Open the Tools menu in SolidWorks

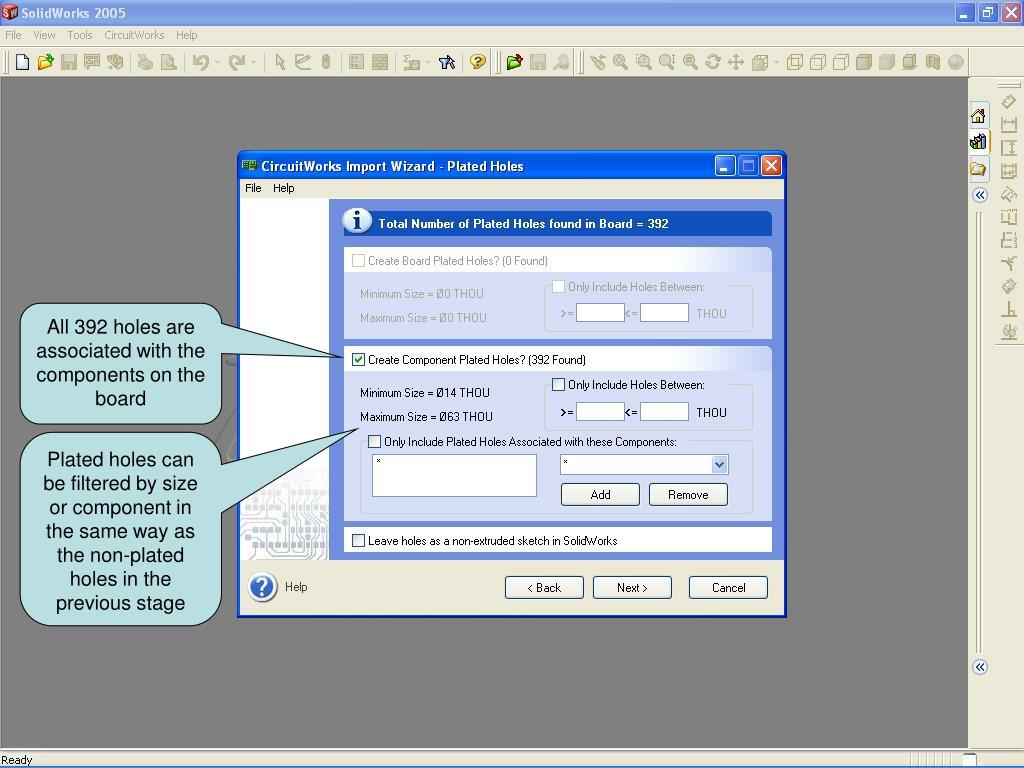tap(80, 35)
